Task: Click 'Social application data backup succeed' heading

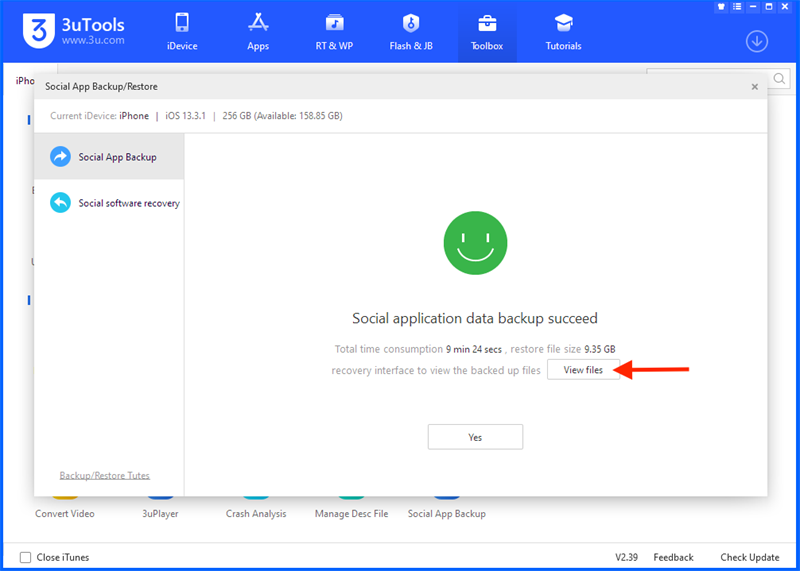Action: 475,318
